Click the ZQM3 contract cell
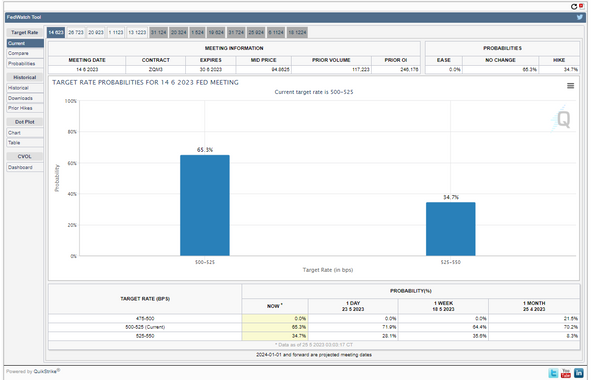This screenshot has height=380, width=592. [156, 70]
